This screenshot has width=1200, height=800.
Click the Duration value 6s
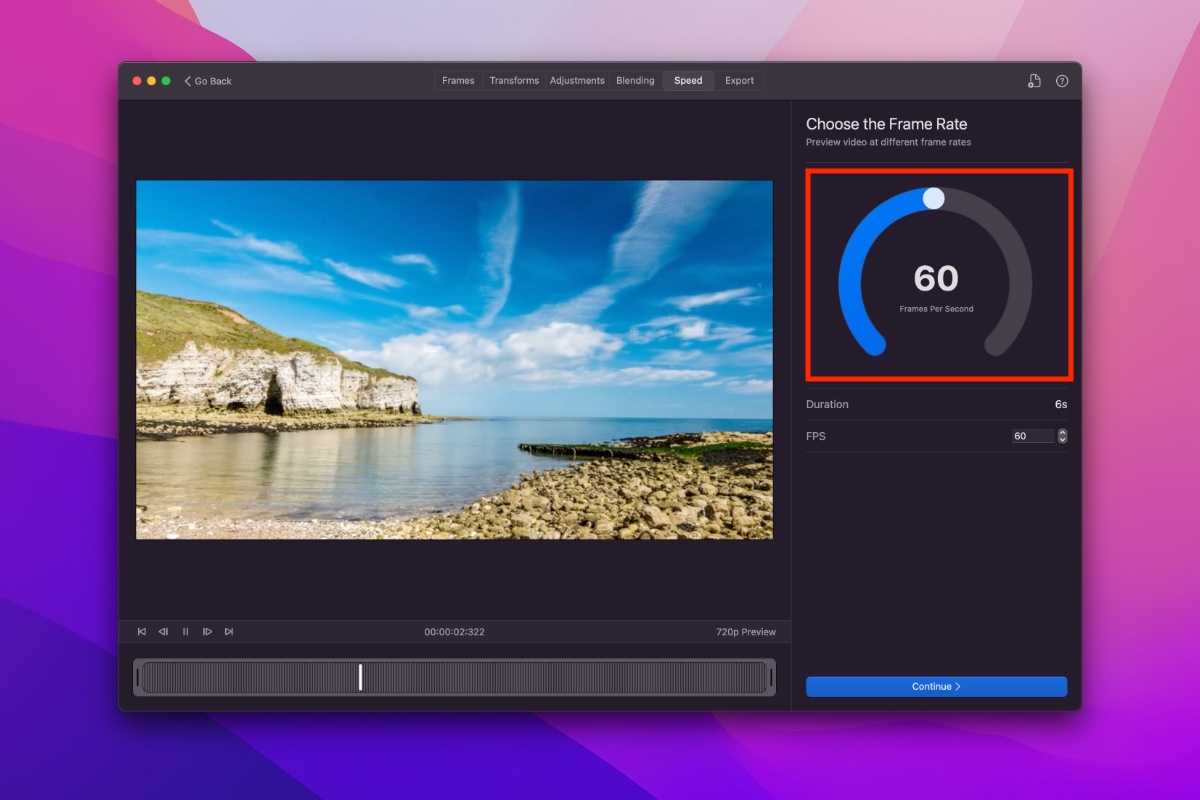click(1060, 404)
